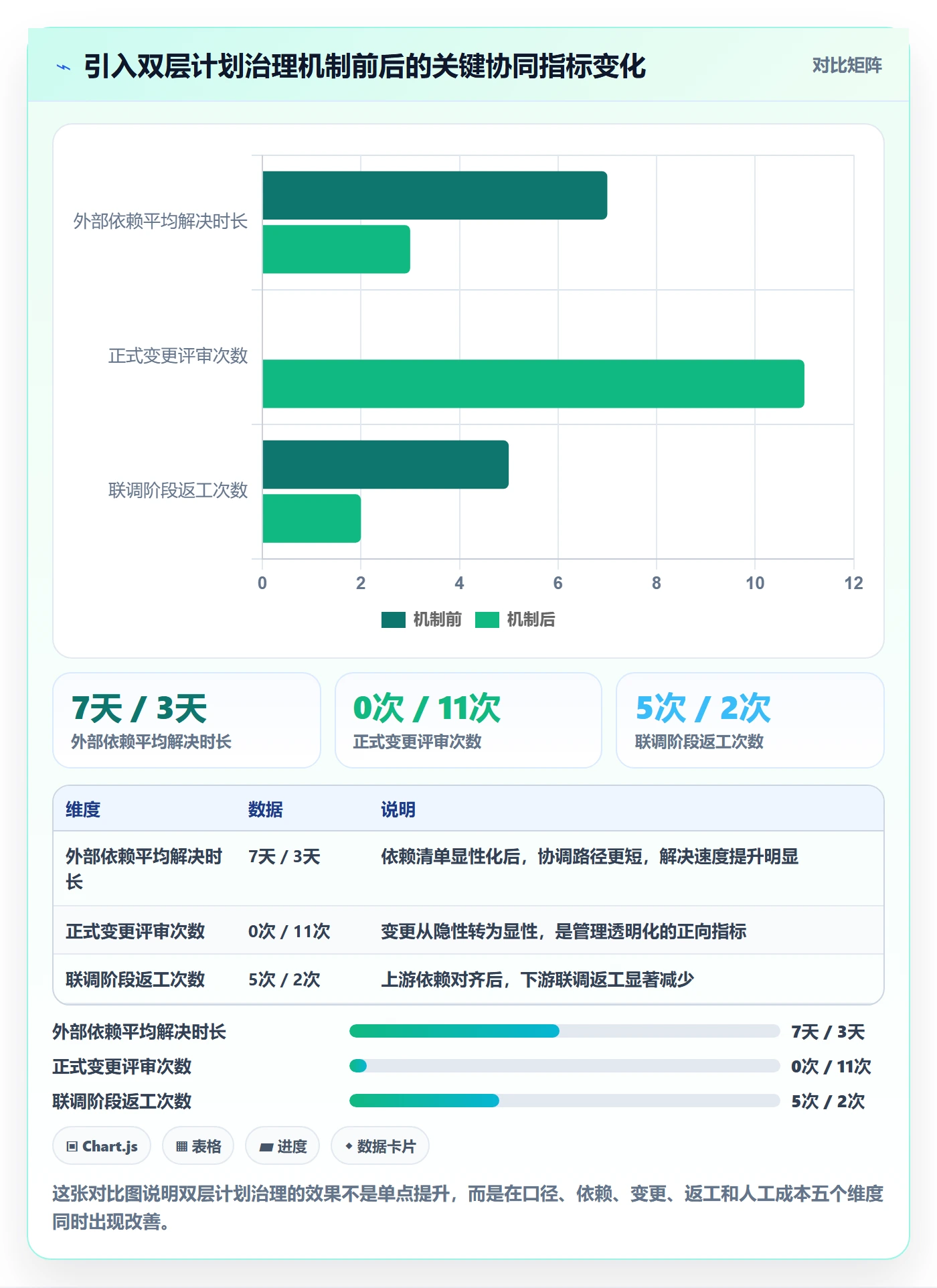The width and height of the screenshot is (937, 1288).
Task: Click table cell 外部依赖平均解决时长
Action: click(x=144, y=869)
